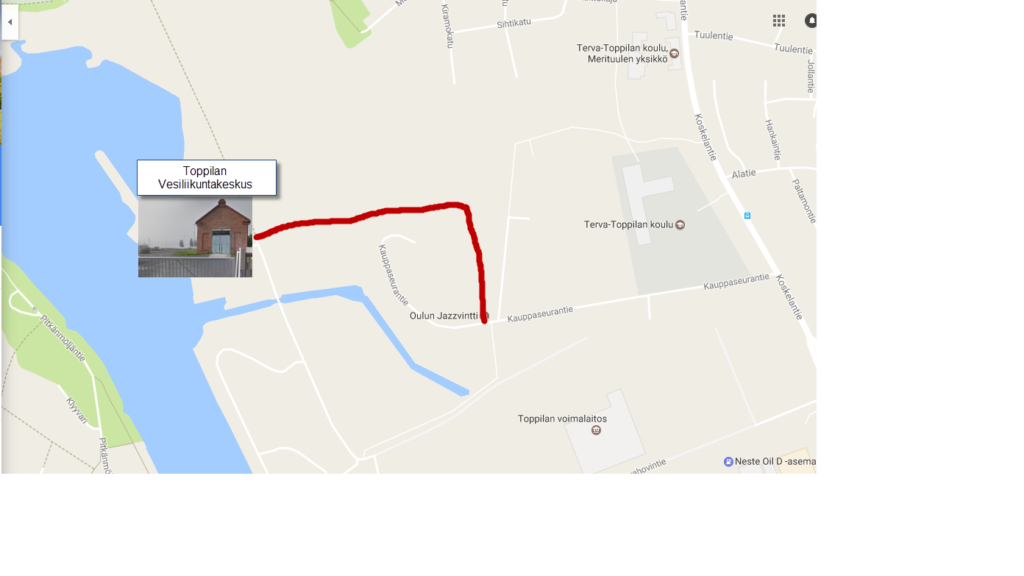Open the Google apps grid
The width and height of the screenshot is (1024, 576).
778,21
